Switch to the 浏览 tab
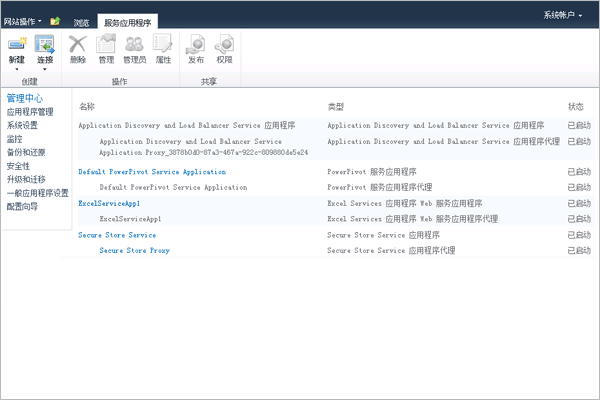The height and width of the screenshot is (400, 600). pos(81,23)
